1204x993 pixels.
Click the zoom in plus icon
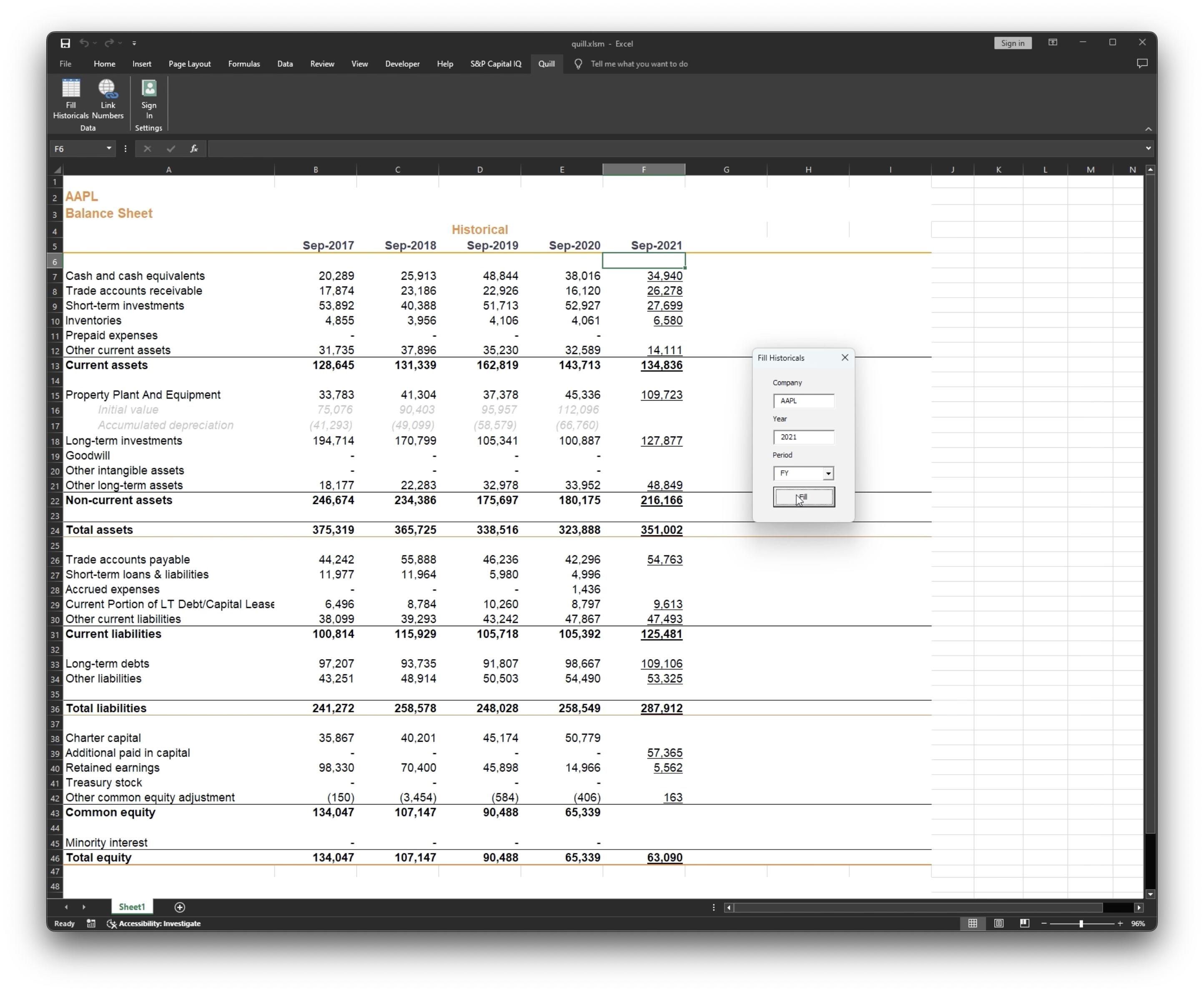(x=1120, y=923)
